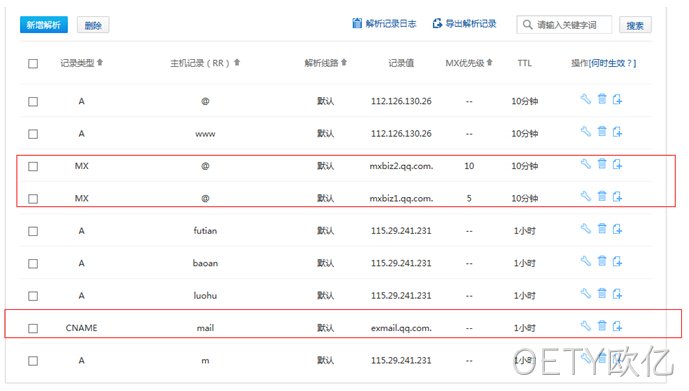Click record value exmail.qq.com.
The width and height of the screenshot is (689, 391).
tap(401, 328)
